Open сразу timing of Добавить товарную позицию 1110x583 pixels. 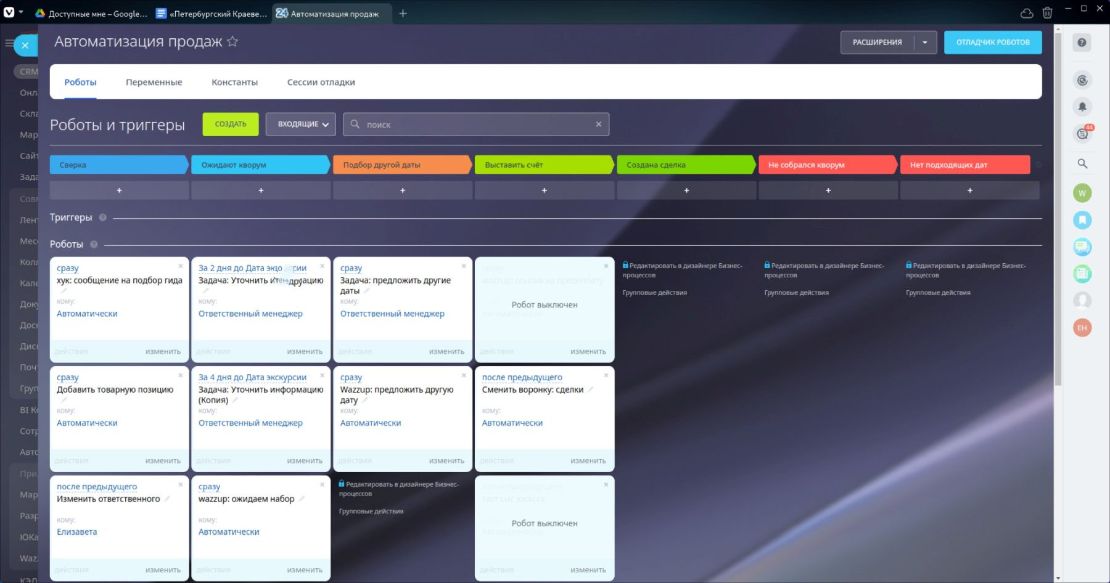68,378
